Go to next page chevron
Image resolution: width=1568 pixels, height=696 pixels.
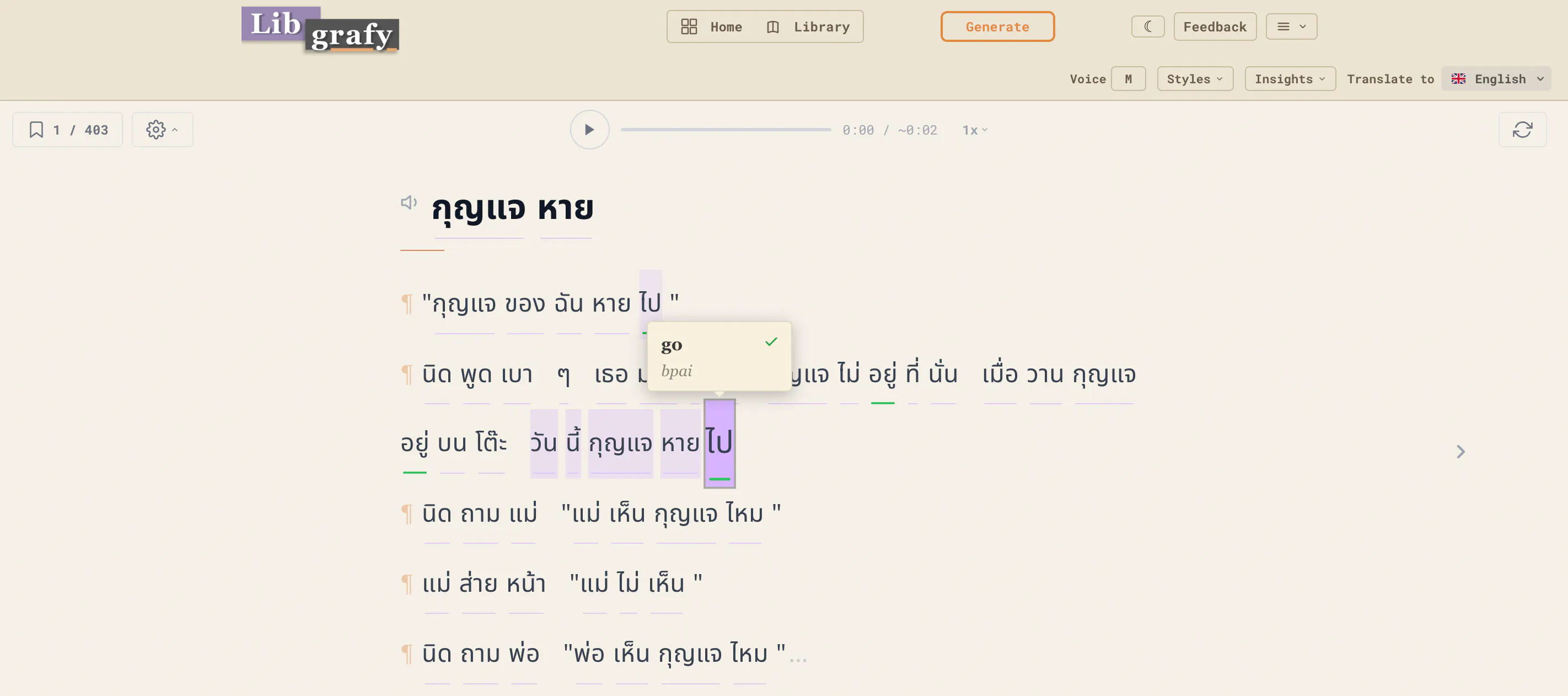pos(1460,452)
